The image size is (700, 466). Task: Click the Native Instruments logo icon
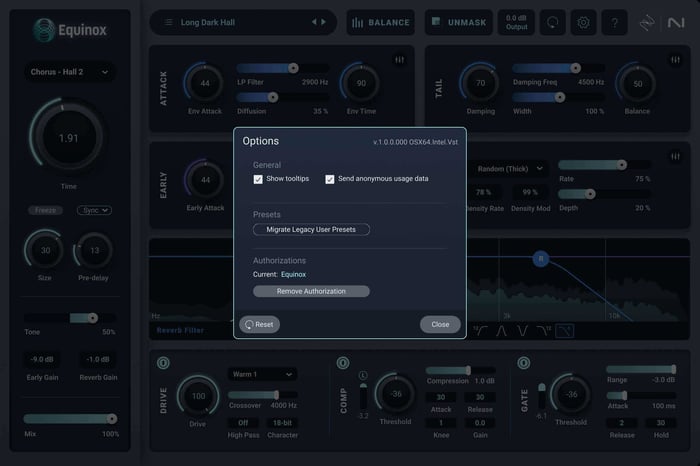click(676, 22)
